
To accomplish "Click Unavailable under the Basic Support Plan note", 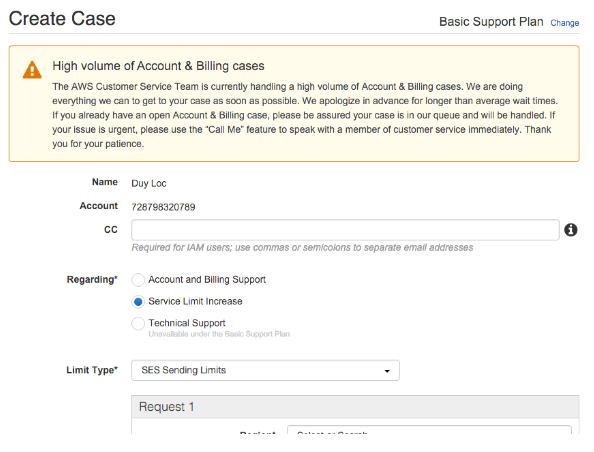I will 219,334.
